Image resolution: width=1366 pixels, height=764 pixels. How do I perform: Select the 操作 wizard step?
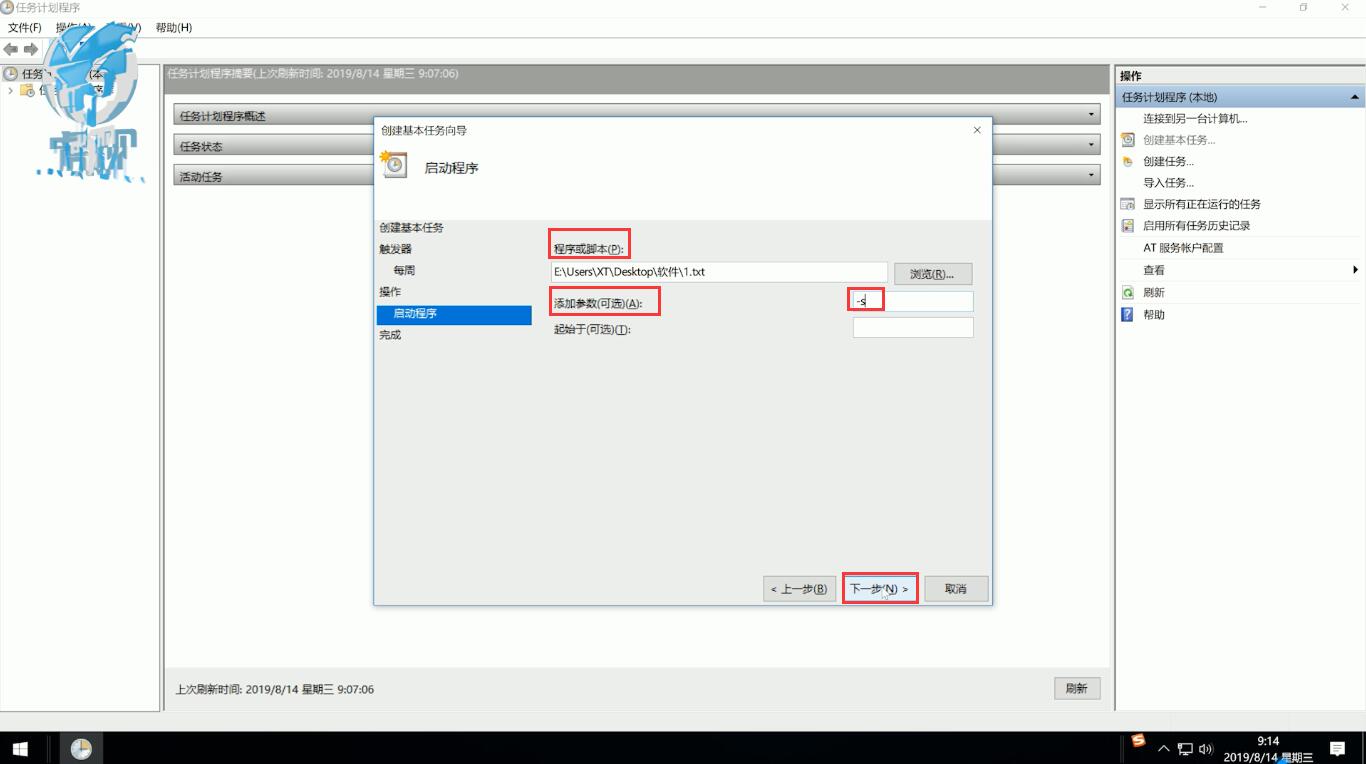(390, 292)
